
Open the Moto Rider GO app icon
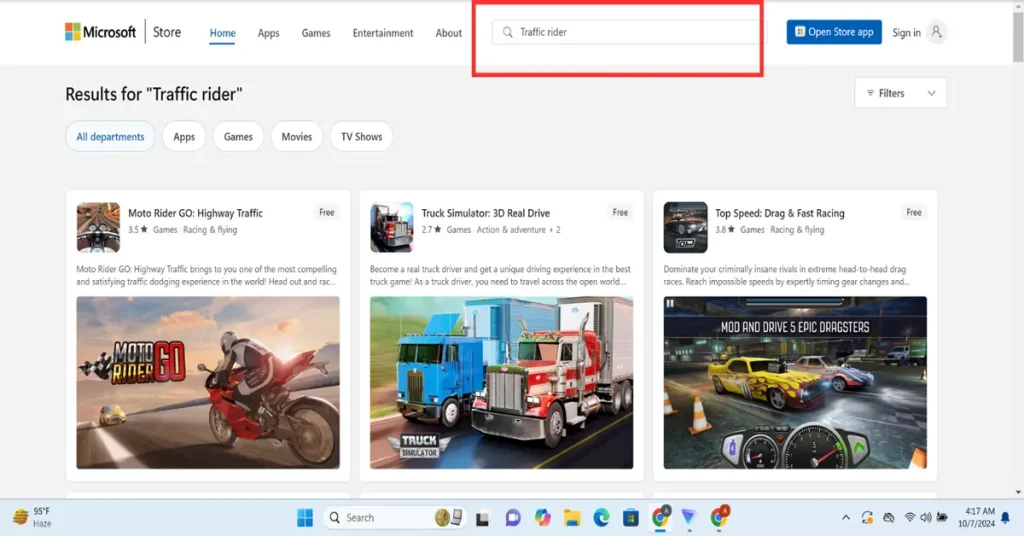(98, 227)
